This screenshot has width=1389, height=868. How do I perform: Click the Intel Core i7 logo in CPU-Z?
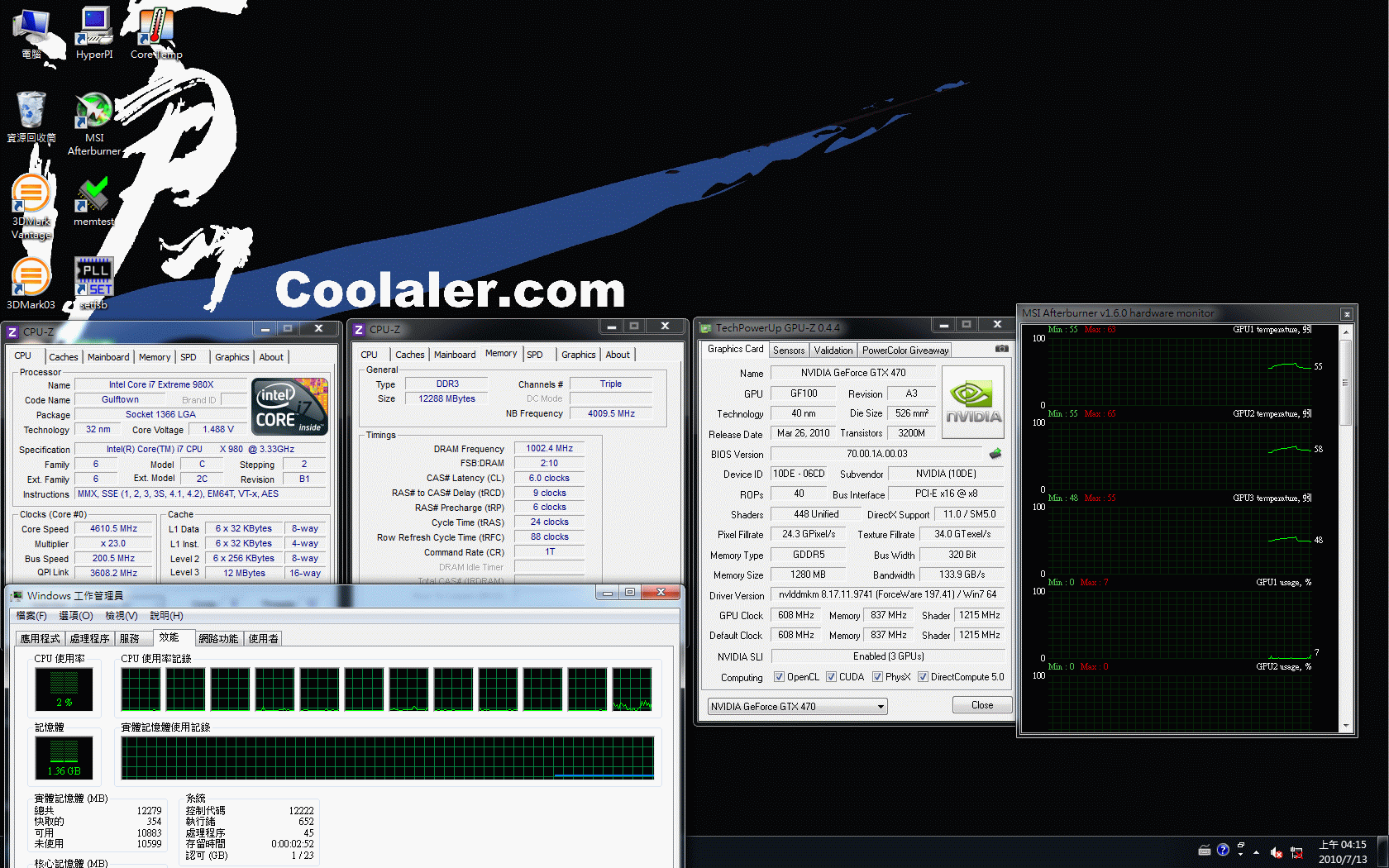[x=290, y=406]
